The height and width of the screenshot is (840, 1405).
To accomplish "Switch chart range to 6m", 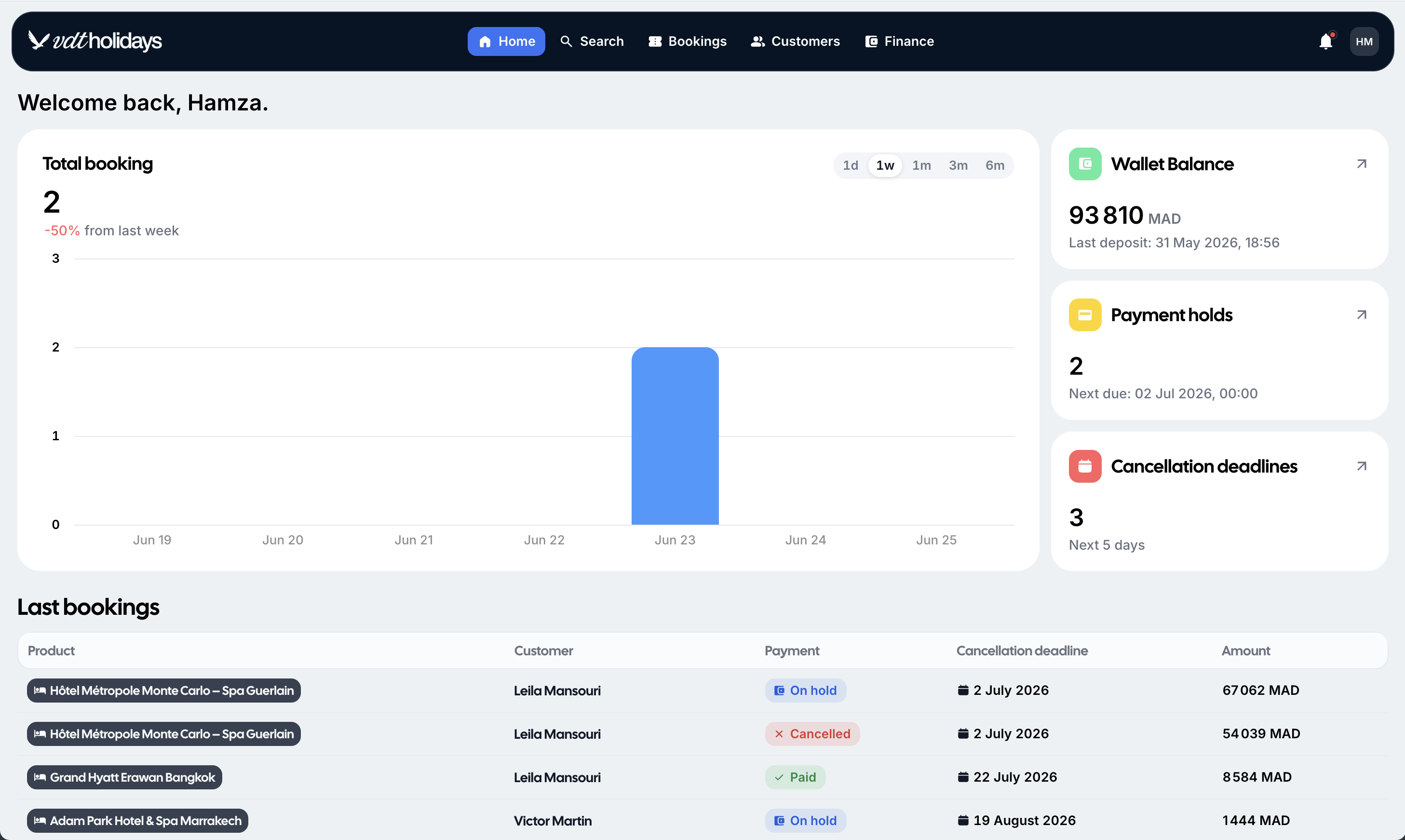I will click(x=995, y=165).
